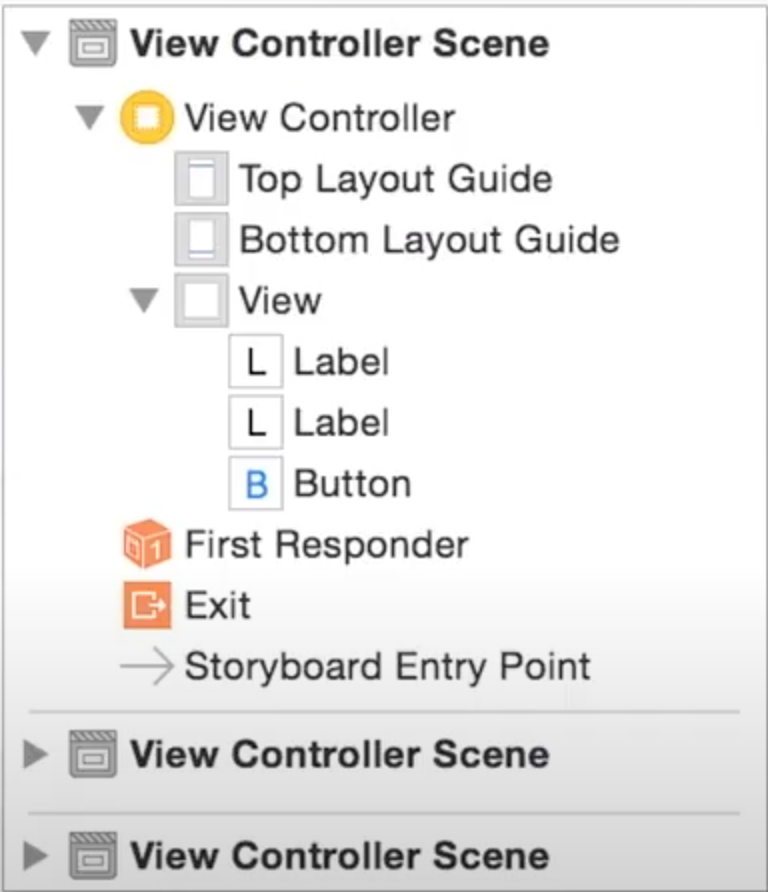768x892 pixels.
Task: Collapse the View disclosure triangle
Action: 146,301
